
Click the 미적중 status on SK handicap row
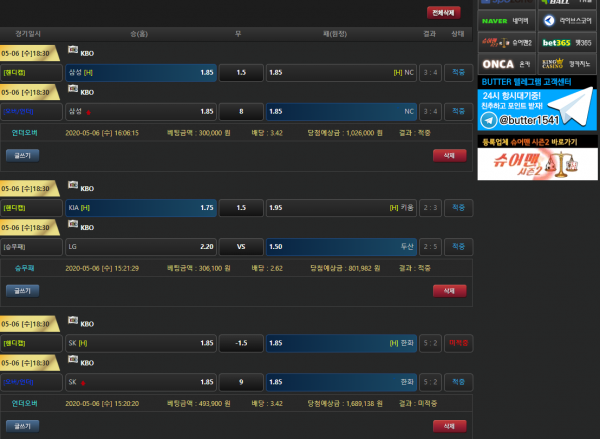coord(458,343)
